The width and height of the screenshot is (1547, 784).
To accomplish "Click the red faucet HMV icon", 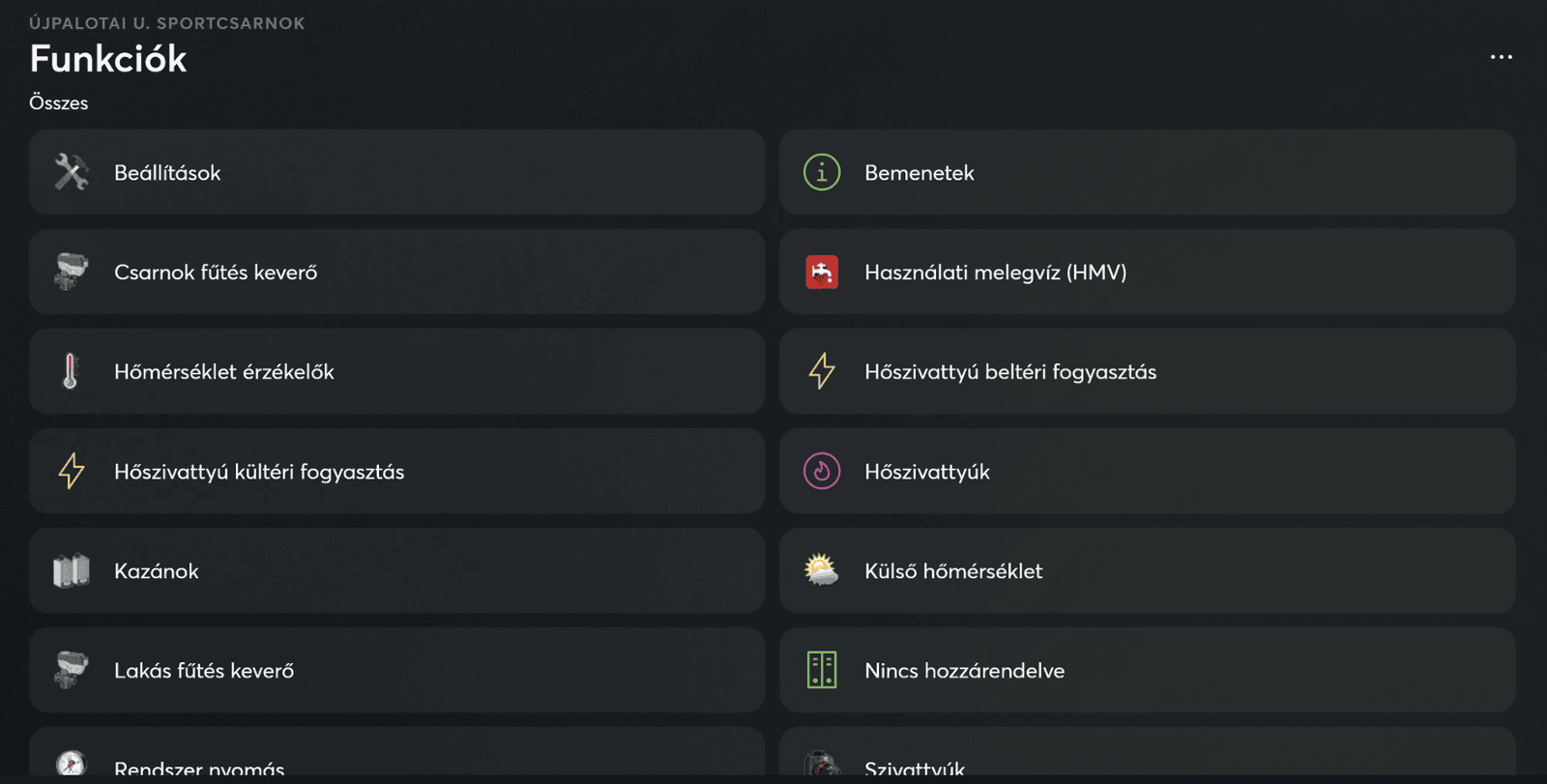I will 822,273.
